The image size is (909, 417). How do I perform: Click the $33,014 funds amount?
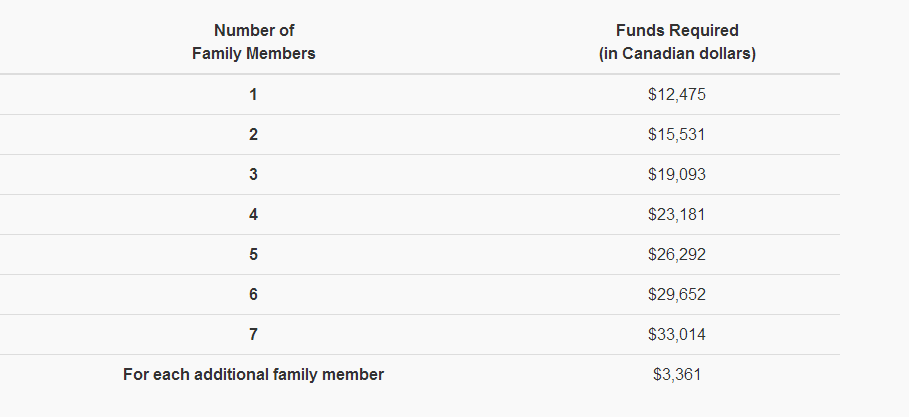click(x=677, y=335)
